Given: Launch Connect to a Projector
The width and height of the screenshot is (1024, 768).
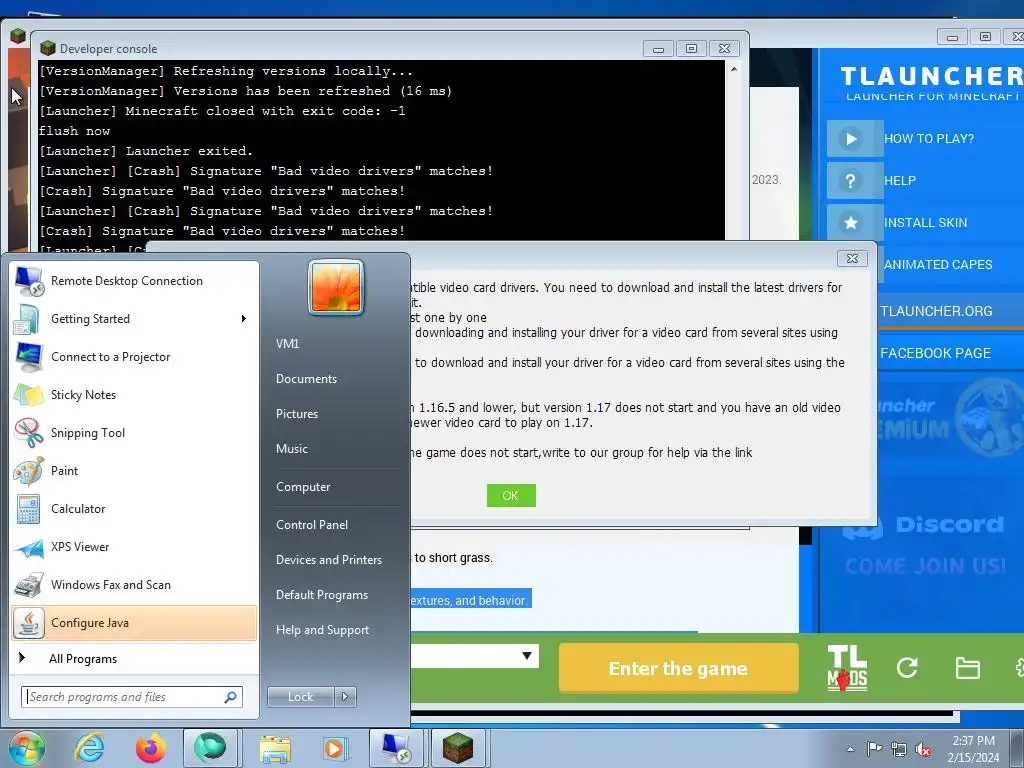Looking at the screenshot, I should 134,357.
